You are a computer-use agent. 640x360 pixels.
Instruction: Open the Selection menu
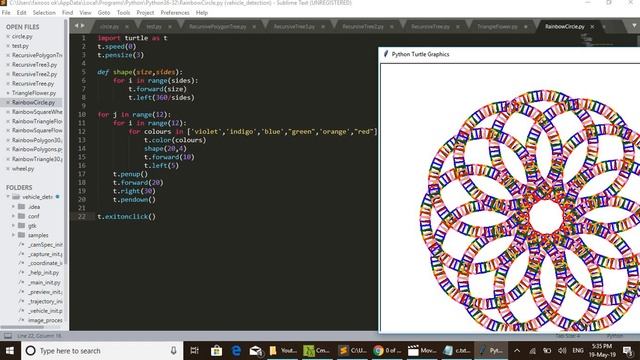click(44, 13)
